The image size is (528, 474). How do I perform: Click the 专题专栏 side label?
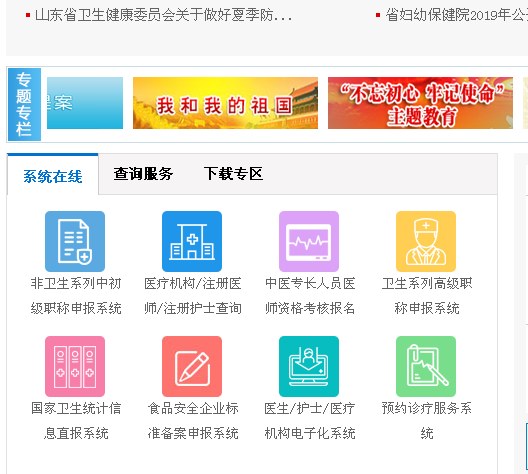point(24,104)
